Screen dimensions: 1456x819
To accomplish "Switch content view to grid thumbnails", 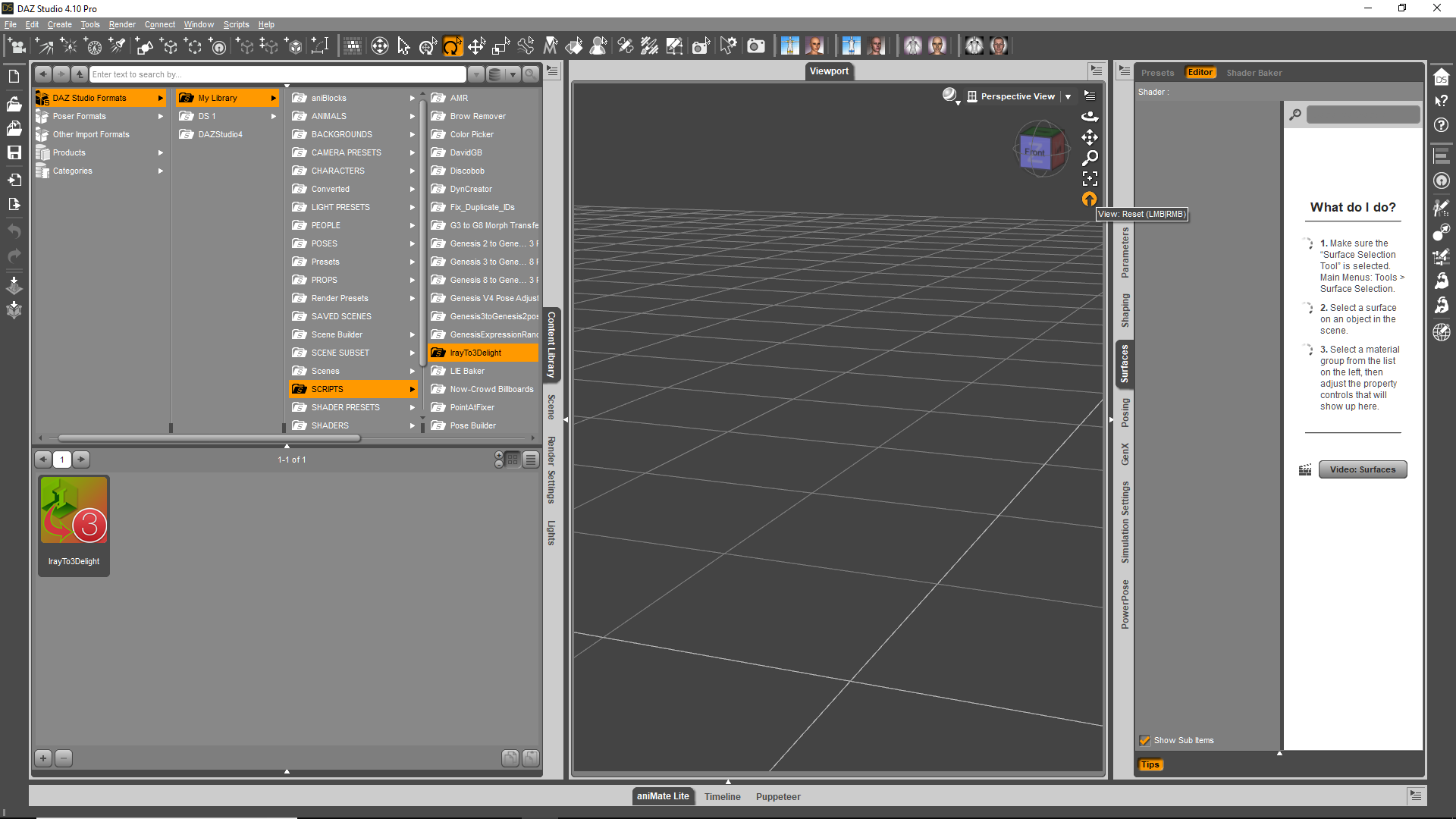I will 513,460.
